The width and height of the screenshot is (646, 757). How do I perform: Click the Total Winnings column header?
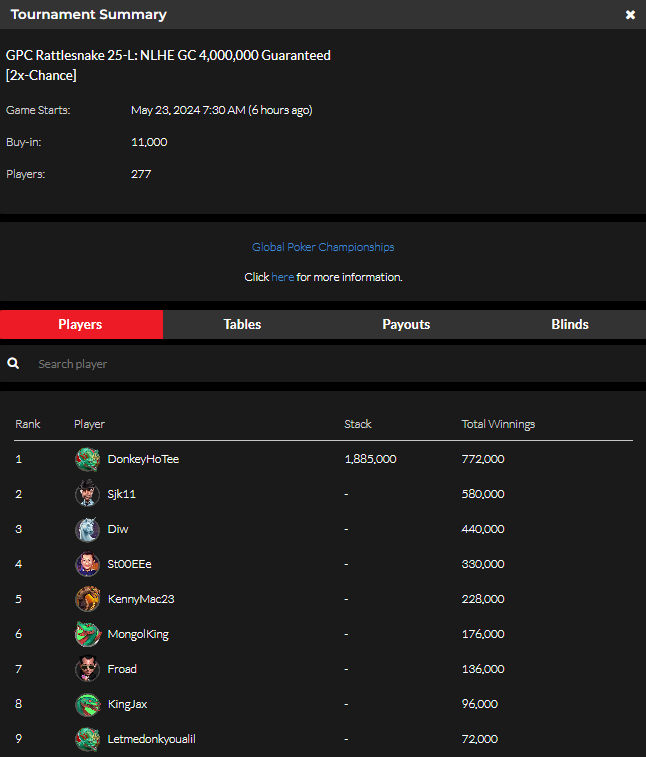point(498,424)
